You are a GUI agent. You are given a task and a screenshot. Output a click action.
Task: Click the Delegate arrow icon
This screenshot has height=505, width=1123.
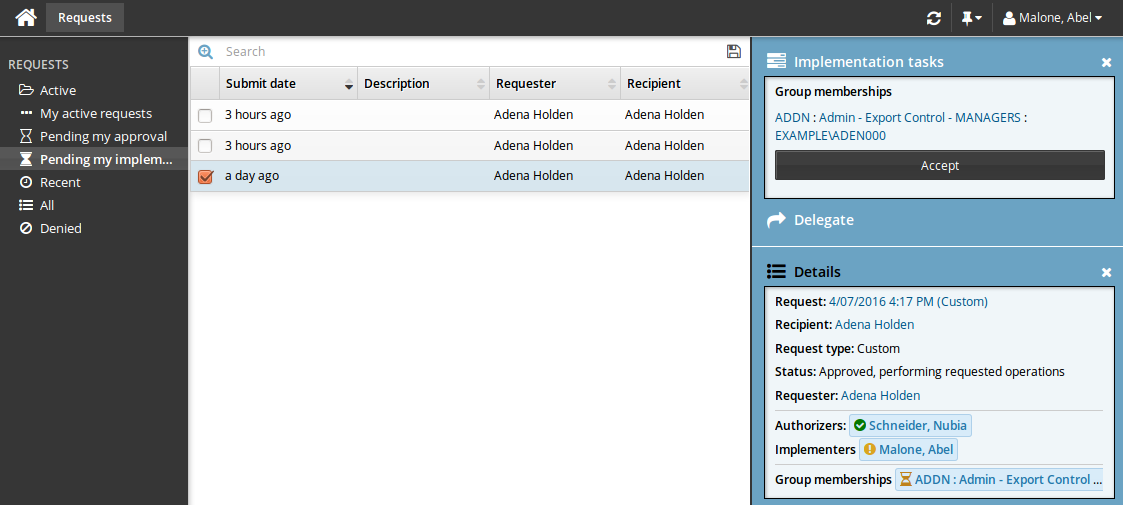point(776,220)
